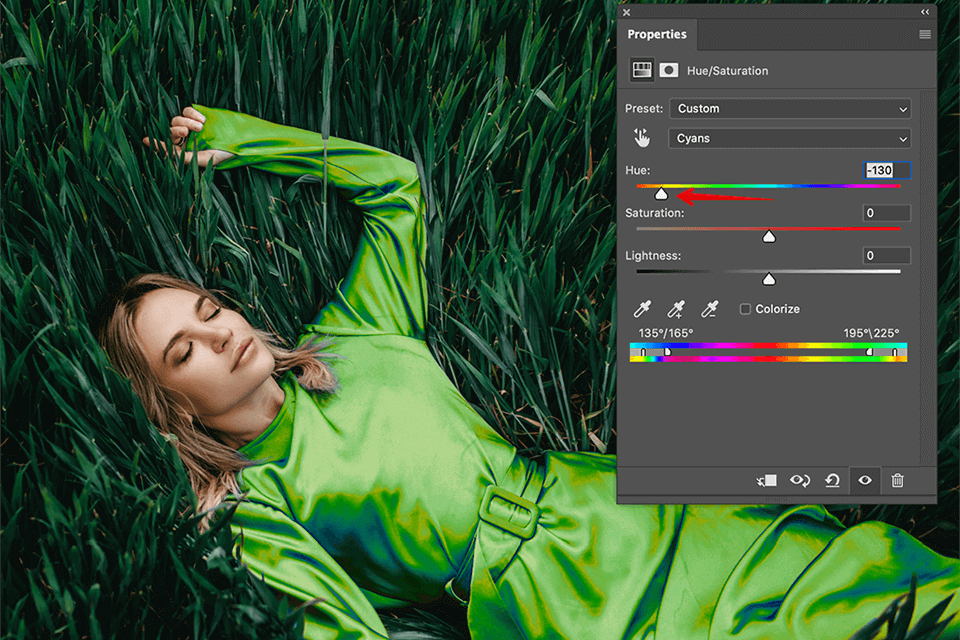Select the plain eyedropper tool

tap(642, 309)
